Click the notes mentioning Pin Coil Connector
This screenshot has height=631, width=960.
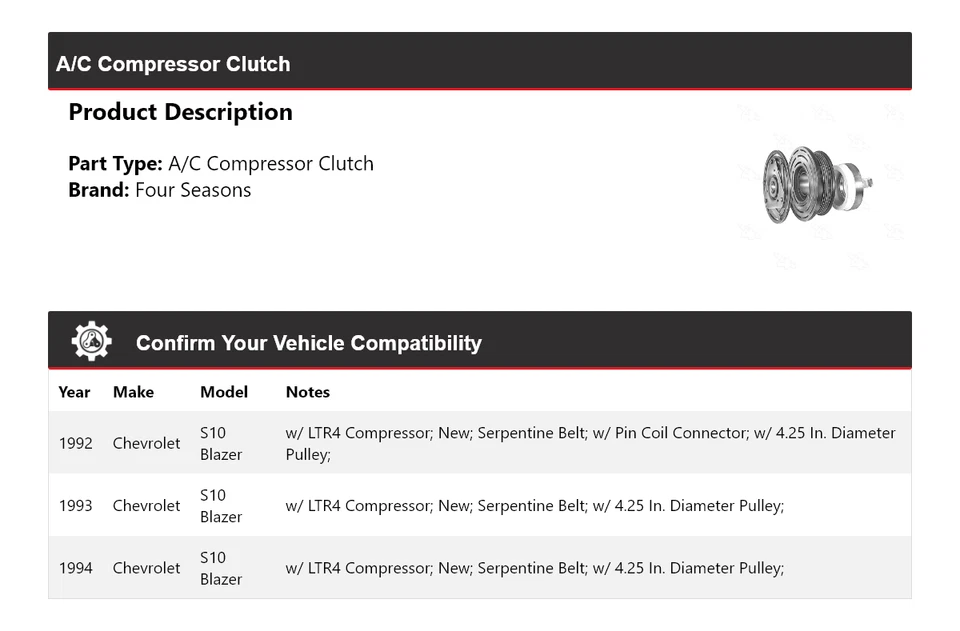pos(590,443)
